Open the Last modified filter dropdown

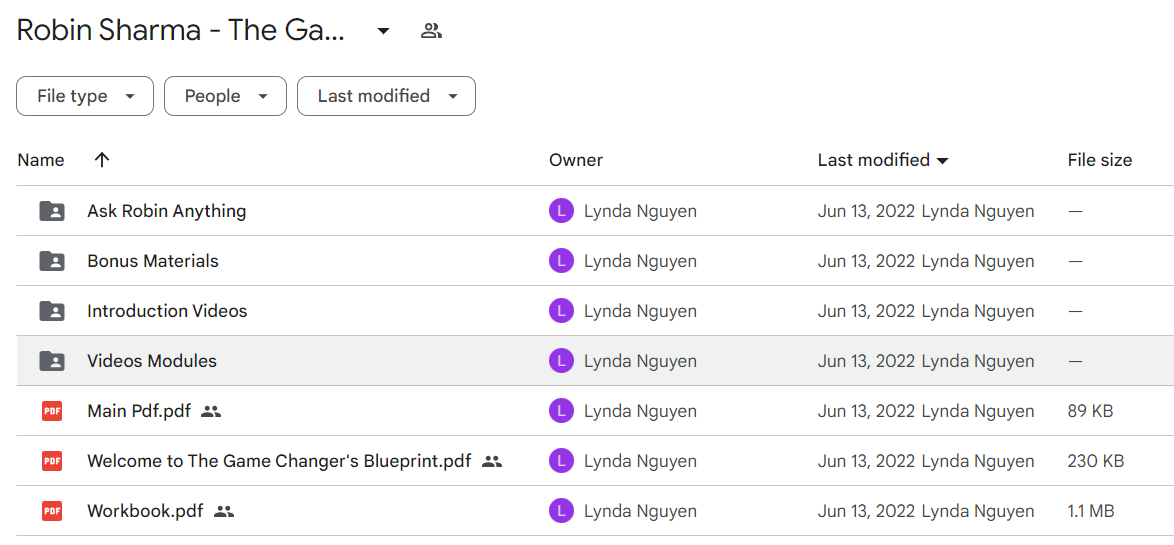tap(386, 96)
